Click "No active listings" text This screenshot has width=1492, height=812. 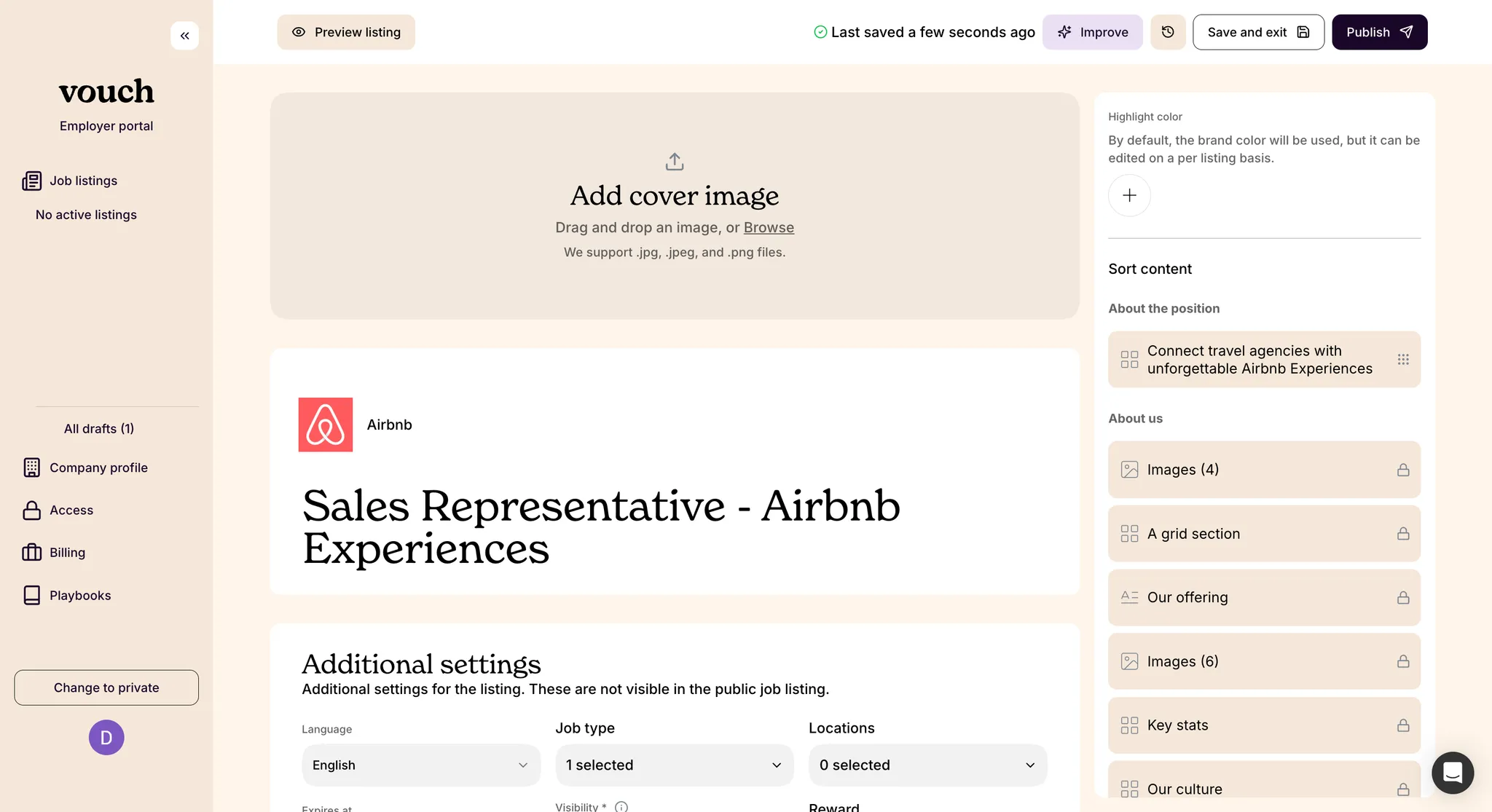86,215
